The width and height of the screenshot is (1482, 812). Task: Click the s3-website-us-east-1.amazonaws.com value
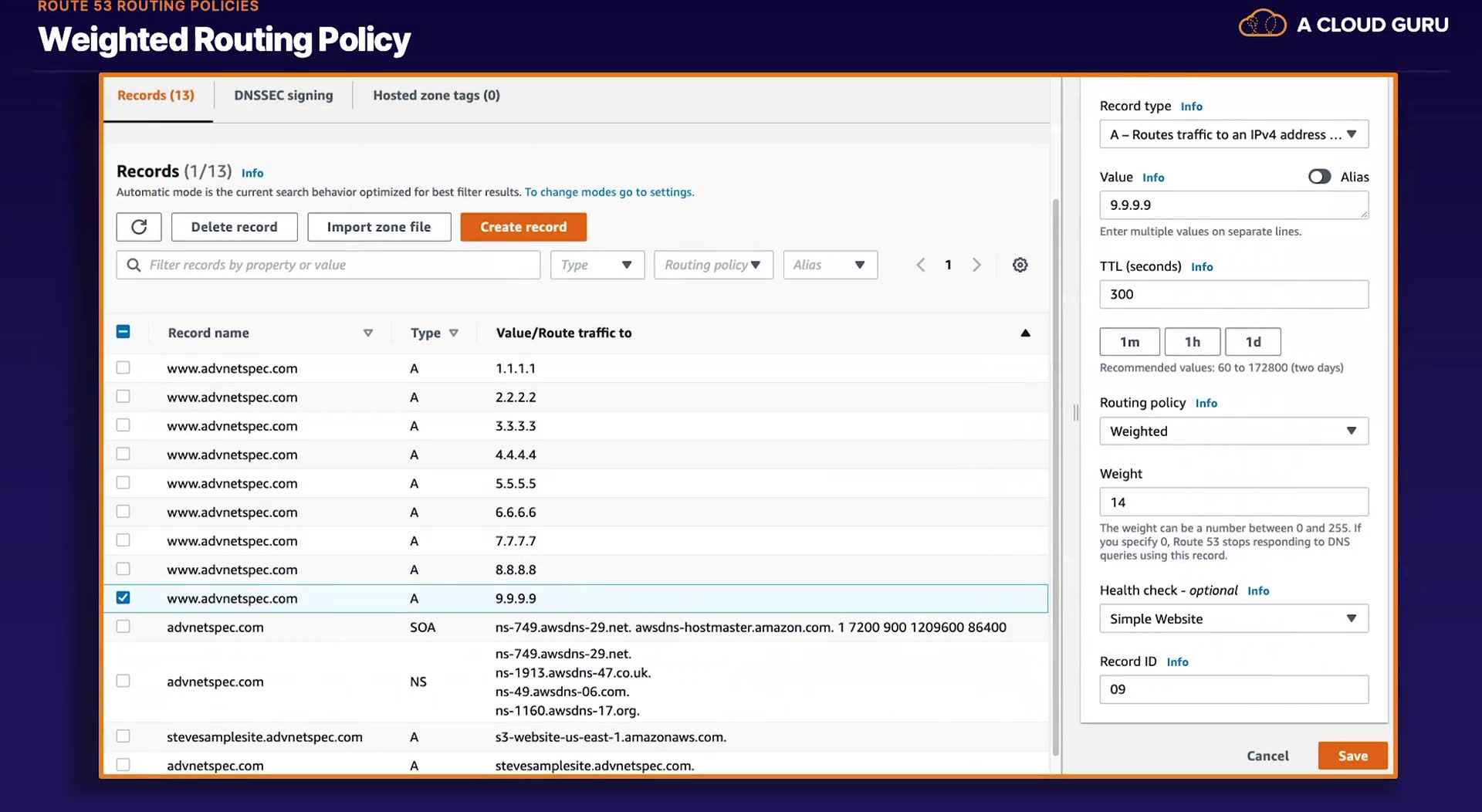tap(611, 737)
